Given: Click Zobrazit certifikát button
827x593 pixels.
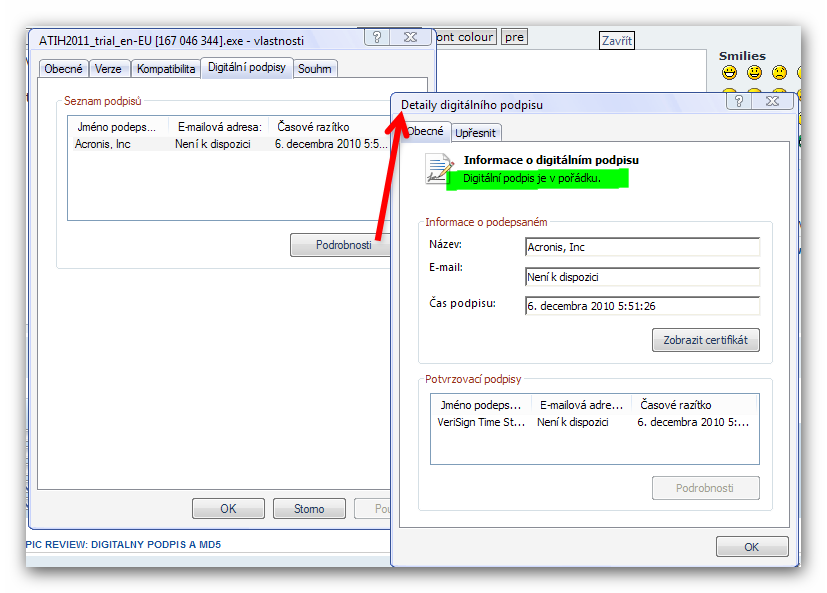Looking at the screenshot, I should click(x=706, y=340).
